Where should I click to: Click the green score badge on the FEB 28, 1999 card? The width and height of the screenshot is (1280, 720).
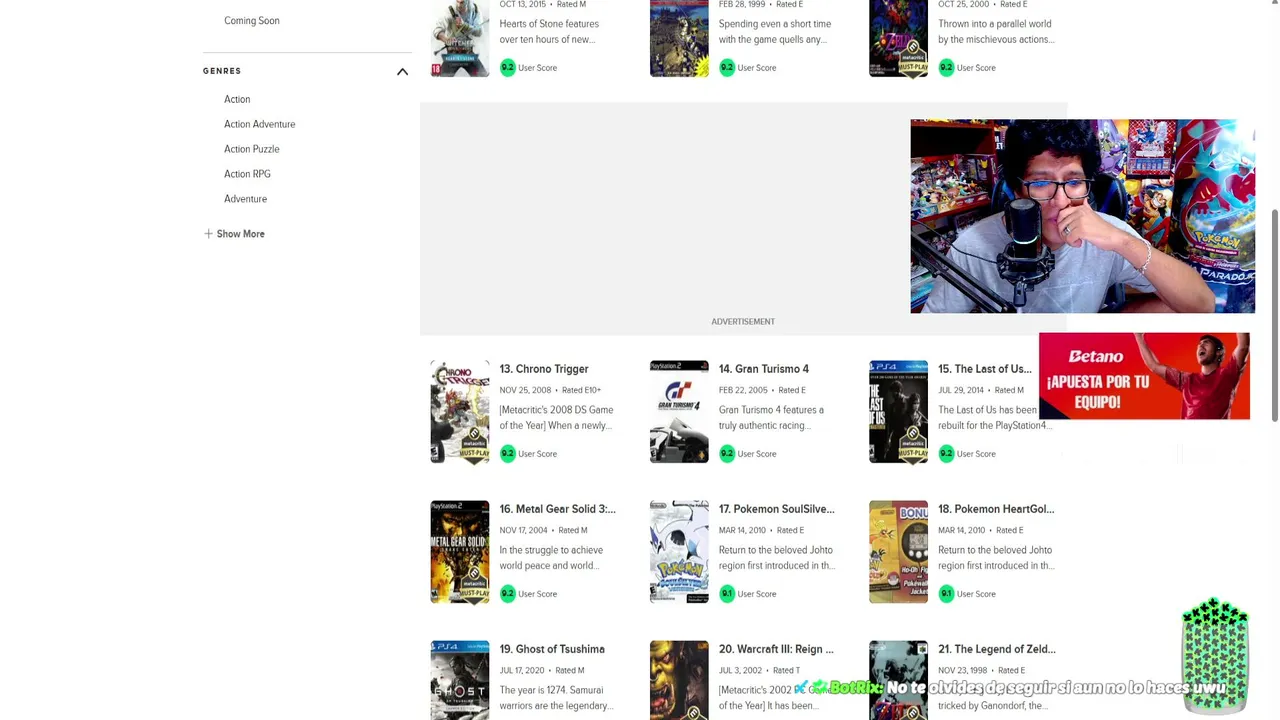727,68
